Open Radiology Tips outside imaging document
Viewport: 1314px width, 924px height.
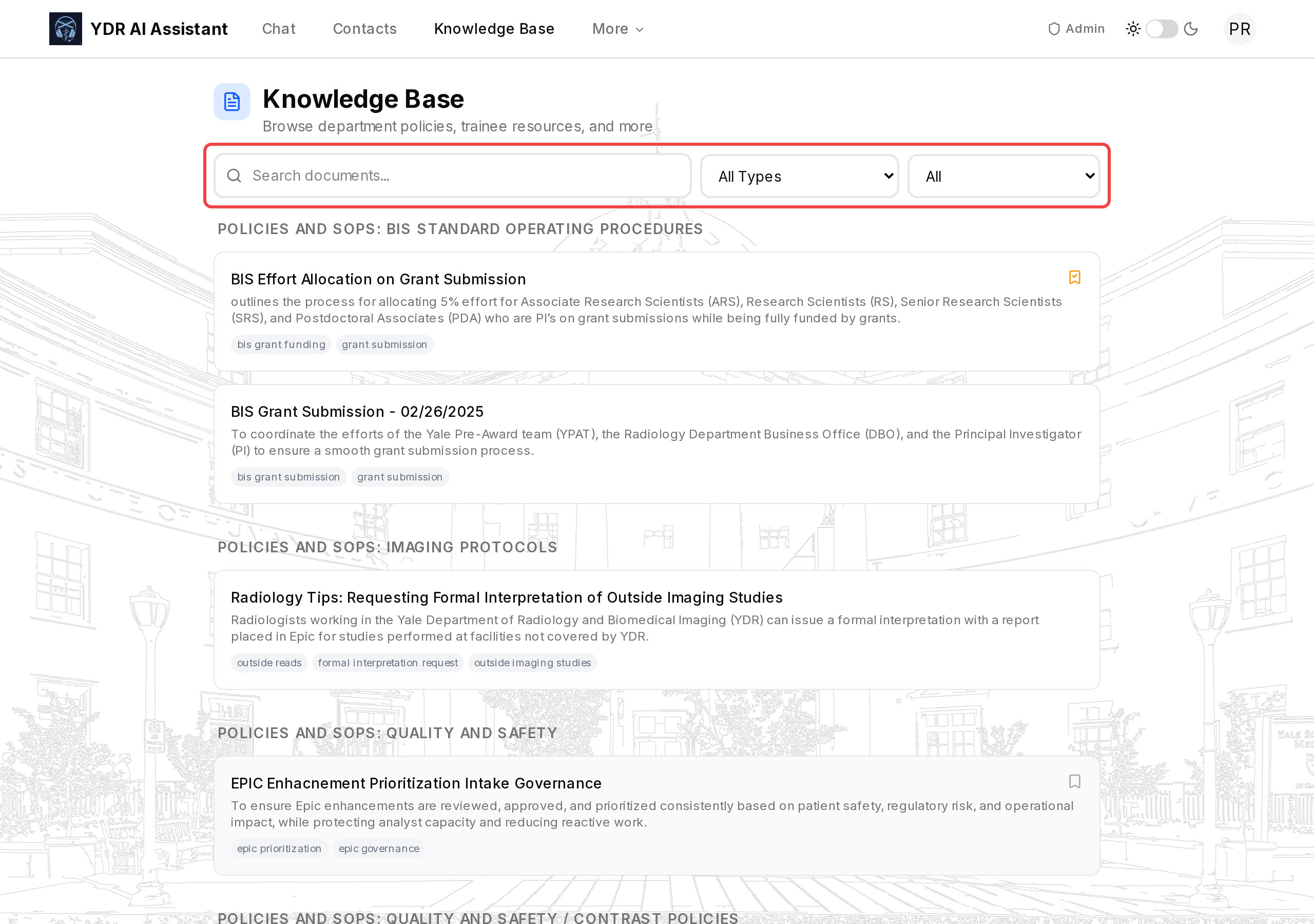point(506,597)
